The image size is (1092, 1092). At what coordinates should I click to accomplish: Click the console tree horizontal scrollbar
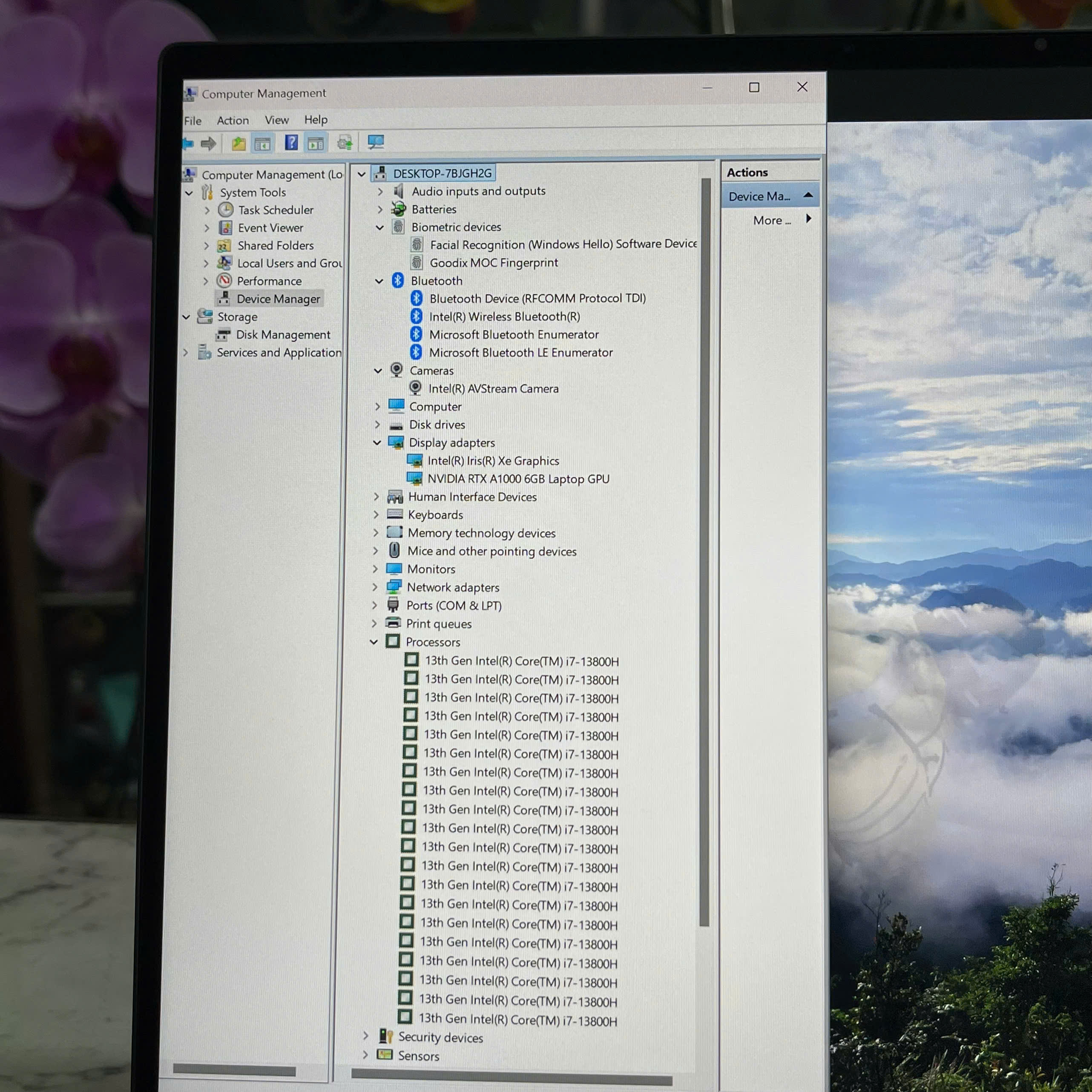point(234,1069)
